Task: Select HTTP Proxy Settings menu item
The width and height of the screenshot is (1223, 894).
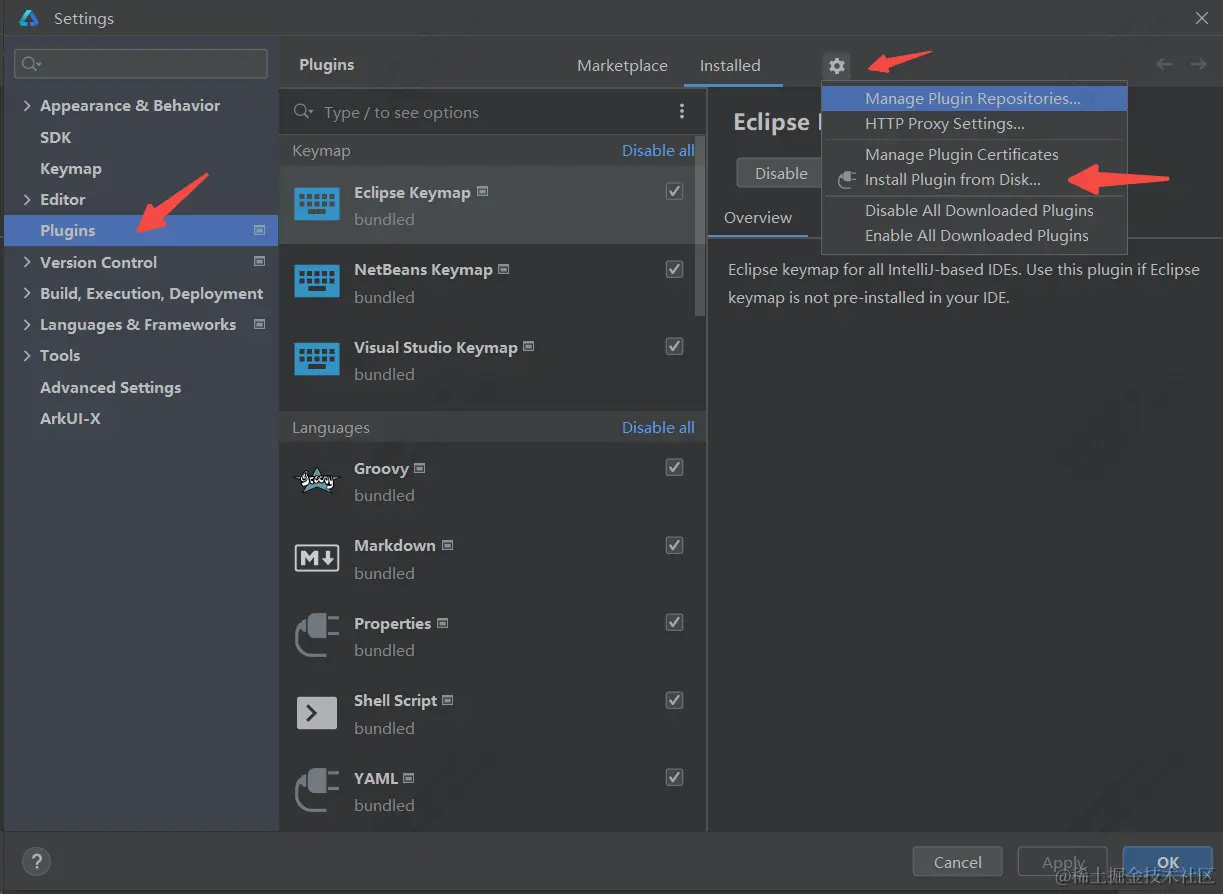Action: pyautogui.click(x=974, y=124)
